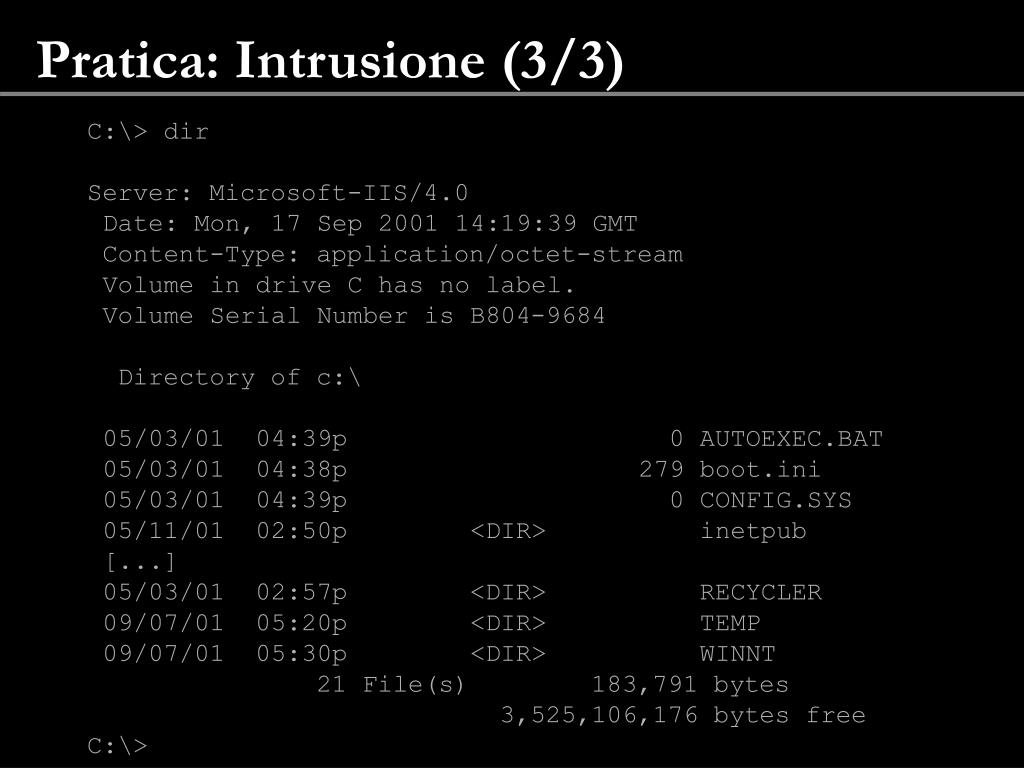
Task: Click the Directory of c:\ line
Action: [x=239, y=377]
